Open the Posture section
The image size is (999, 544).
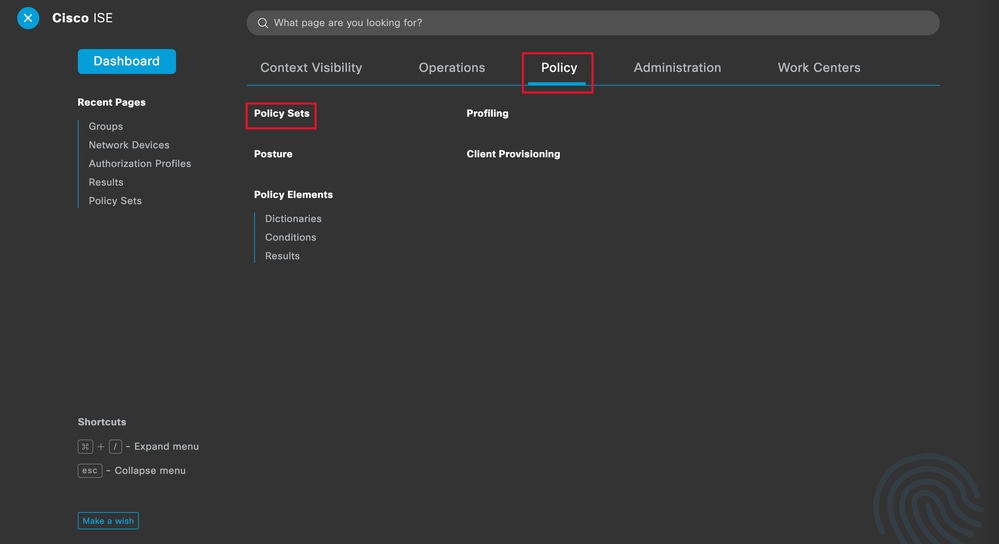(273, 154)
